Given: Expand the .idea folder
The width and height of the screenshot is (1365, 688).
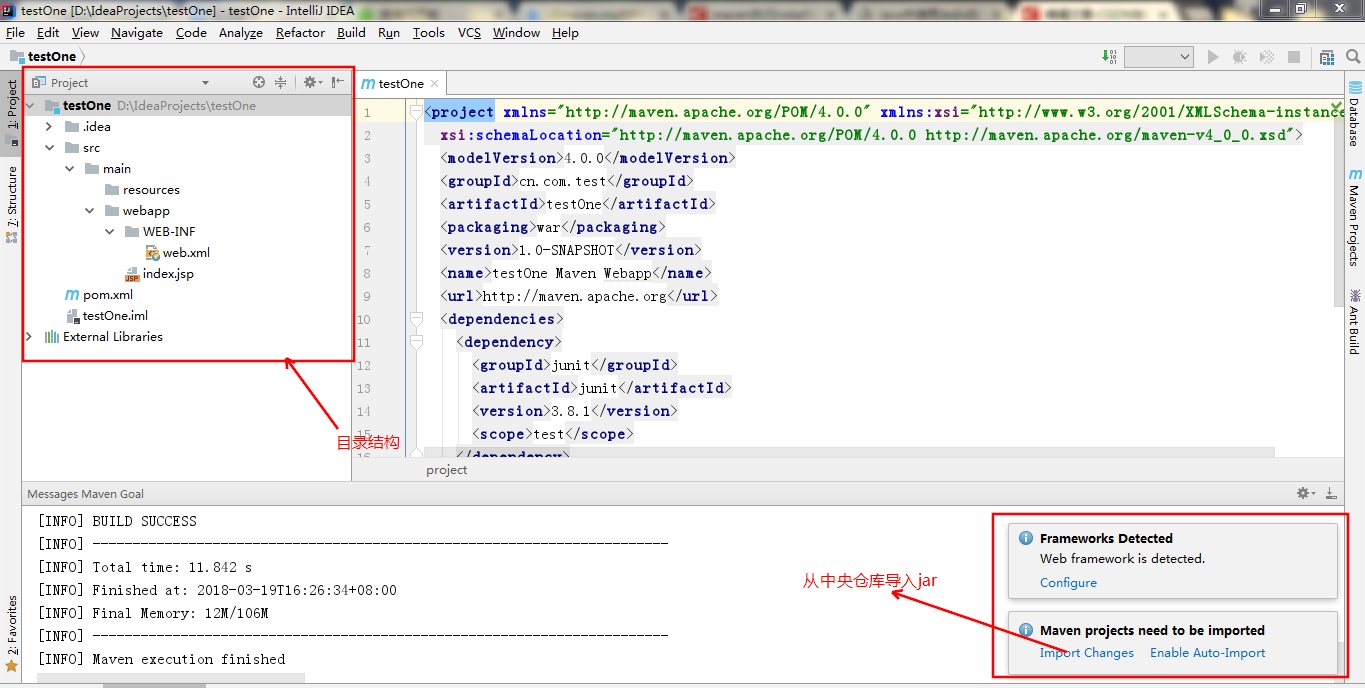Looking at the screenshot, I should (x=50, y=127).
